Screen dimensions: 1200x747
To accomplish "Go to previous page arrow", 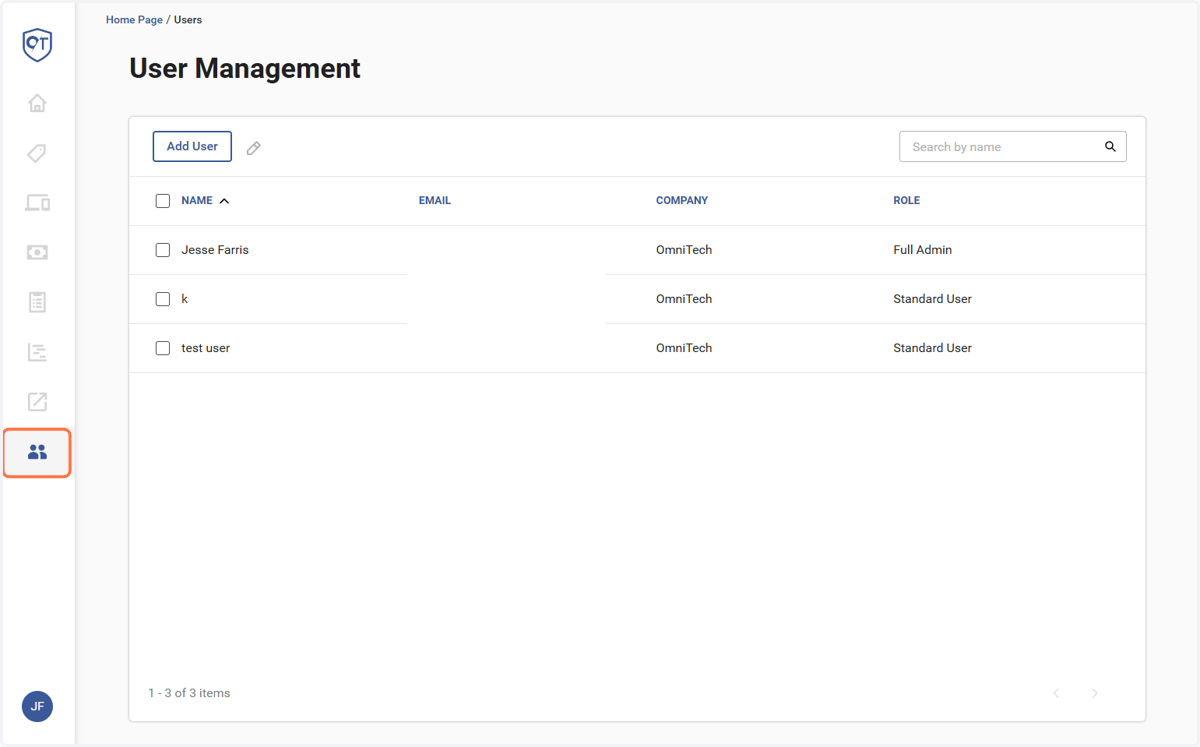I will click(x=1056, y=693).
